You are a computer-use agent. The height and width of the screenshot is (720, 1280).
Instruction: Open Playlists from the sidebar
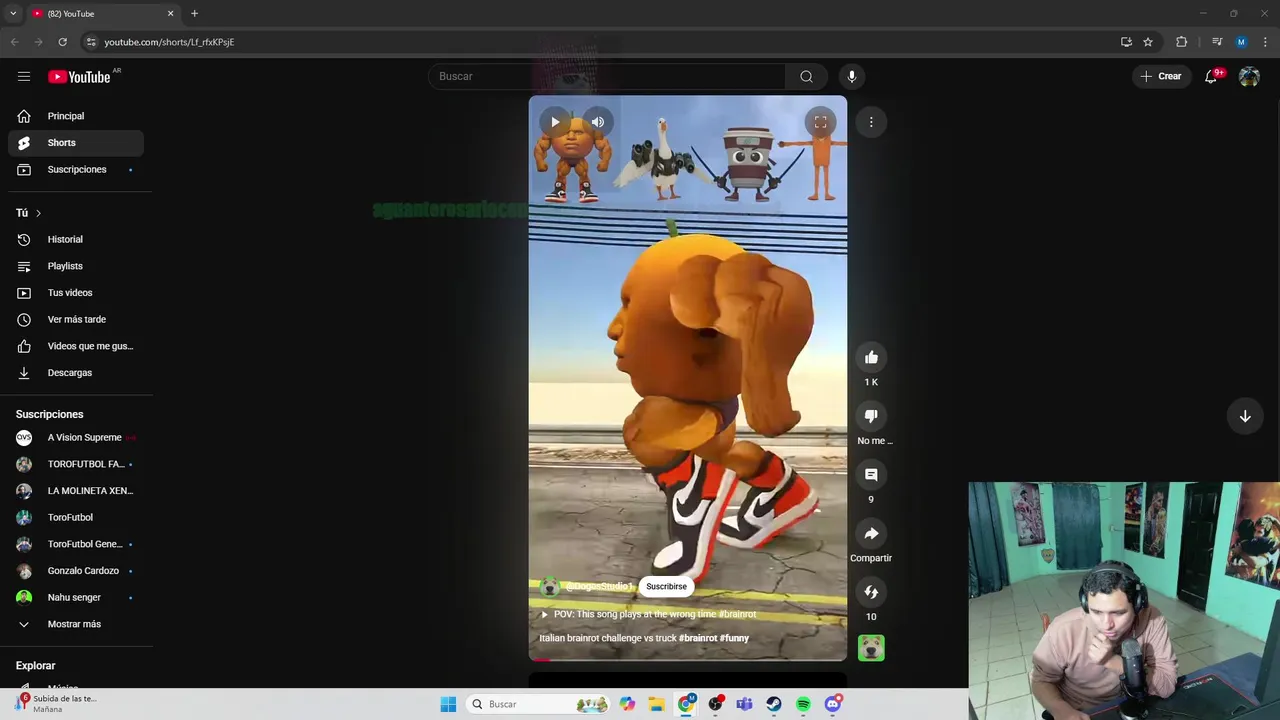(76, 266)
